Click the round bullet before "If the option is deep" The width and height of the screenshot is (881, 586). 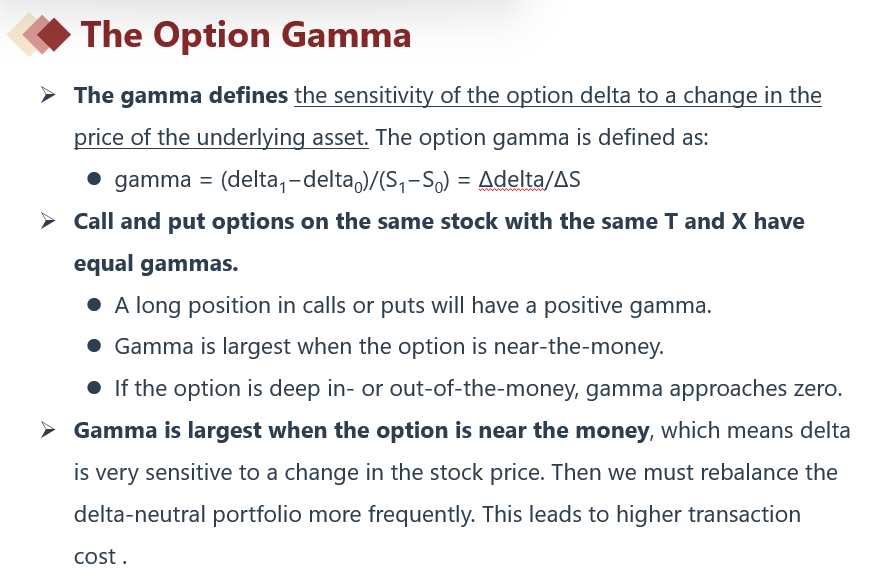[94, 389]
